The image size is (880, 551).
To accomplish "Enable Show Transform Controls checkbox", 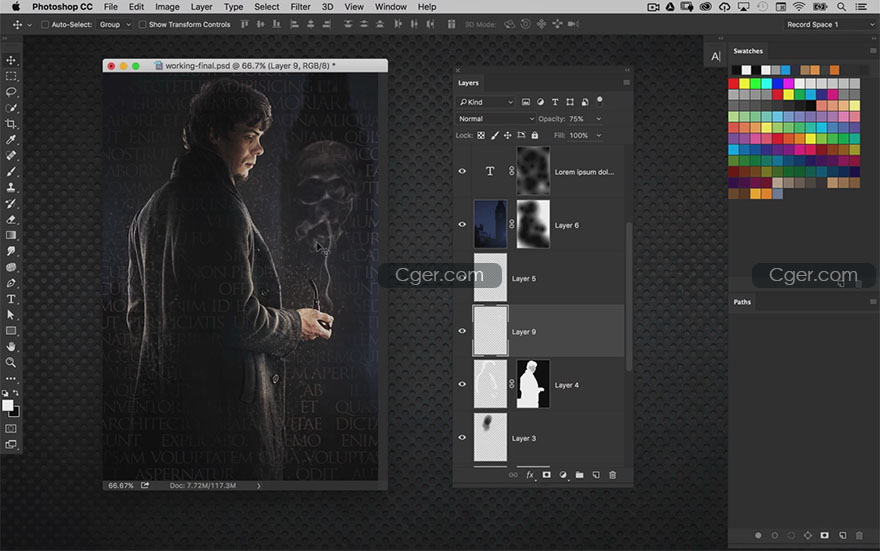I will 142,25.
